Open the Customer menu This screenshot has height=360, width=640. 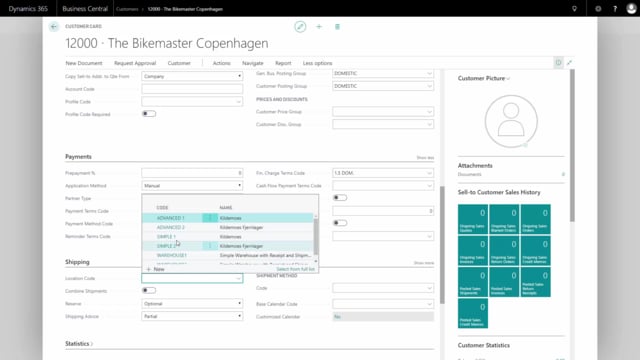point(179,63)
